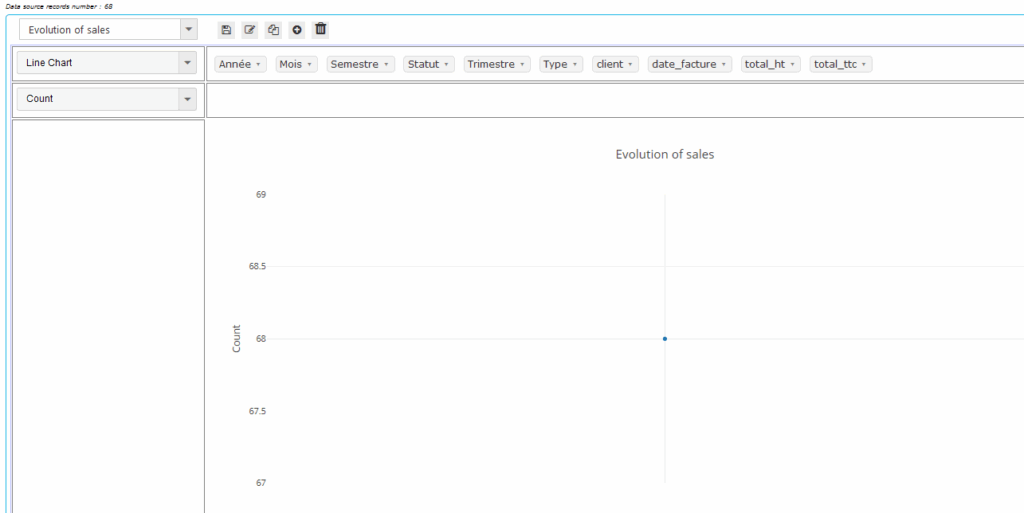Image resolution: width=1024 pixels, height=513 pixels.
Task: Click the save (floppy disk) icon
Action: (x=226, y=29)
